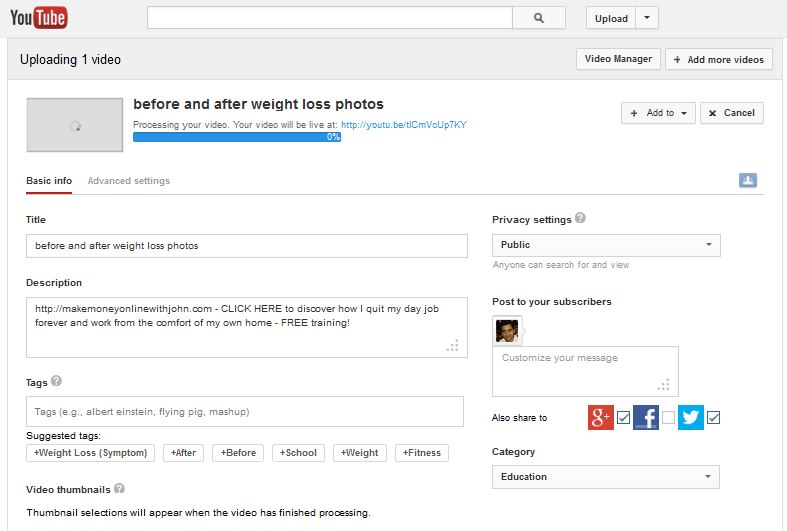The image size is (787, 531).
Task: Toggle the Twitter share checkbox
Action: [713, 418]
